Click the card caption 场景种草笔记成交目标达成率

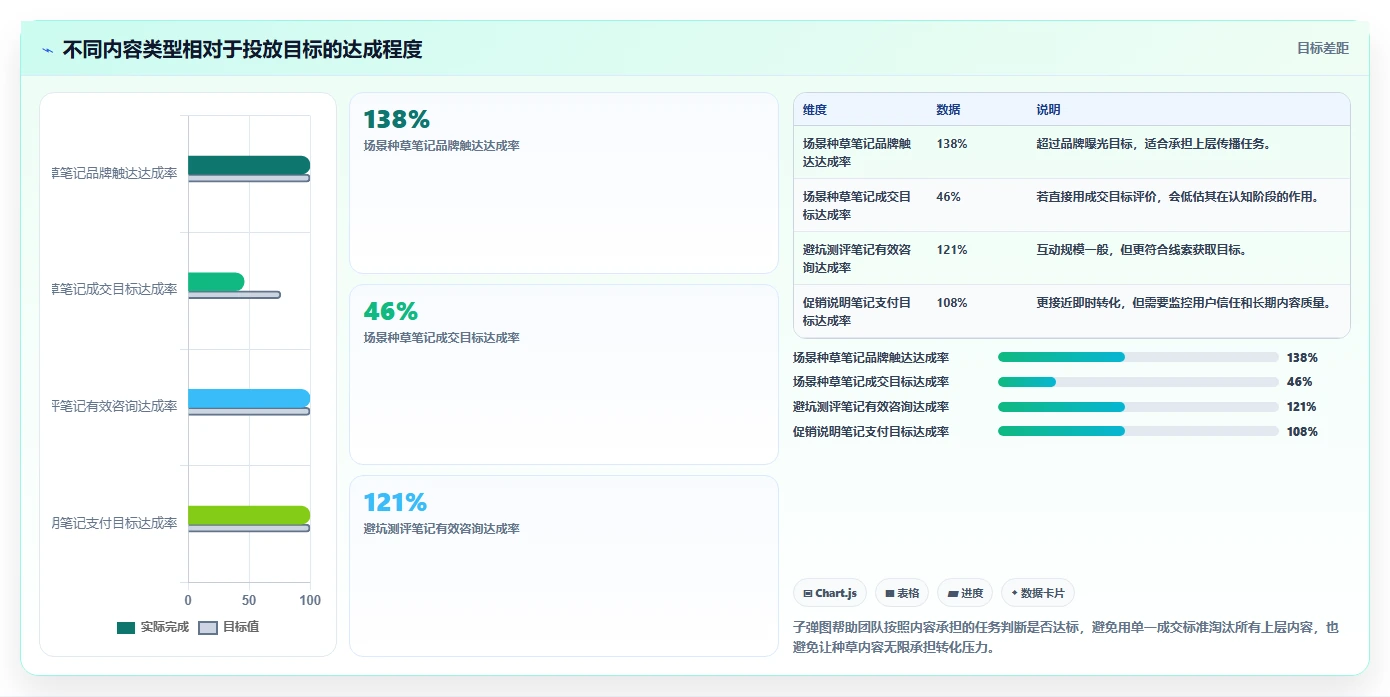[442, 338]
